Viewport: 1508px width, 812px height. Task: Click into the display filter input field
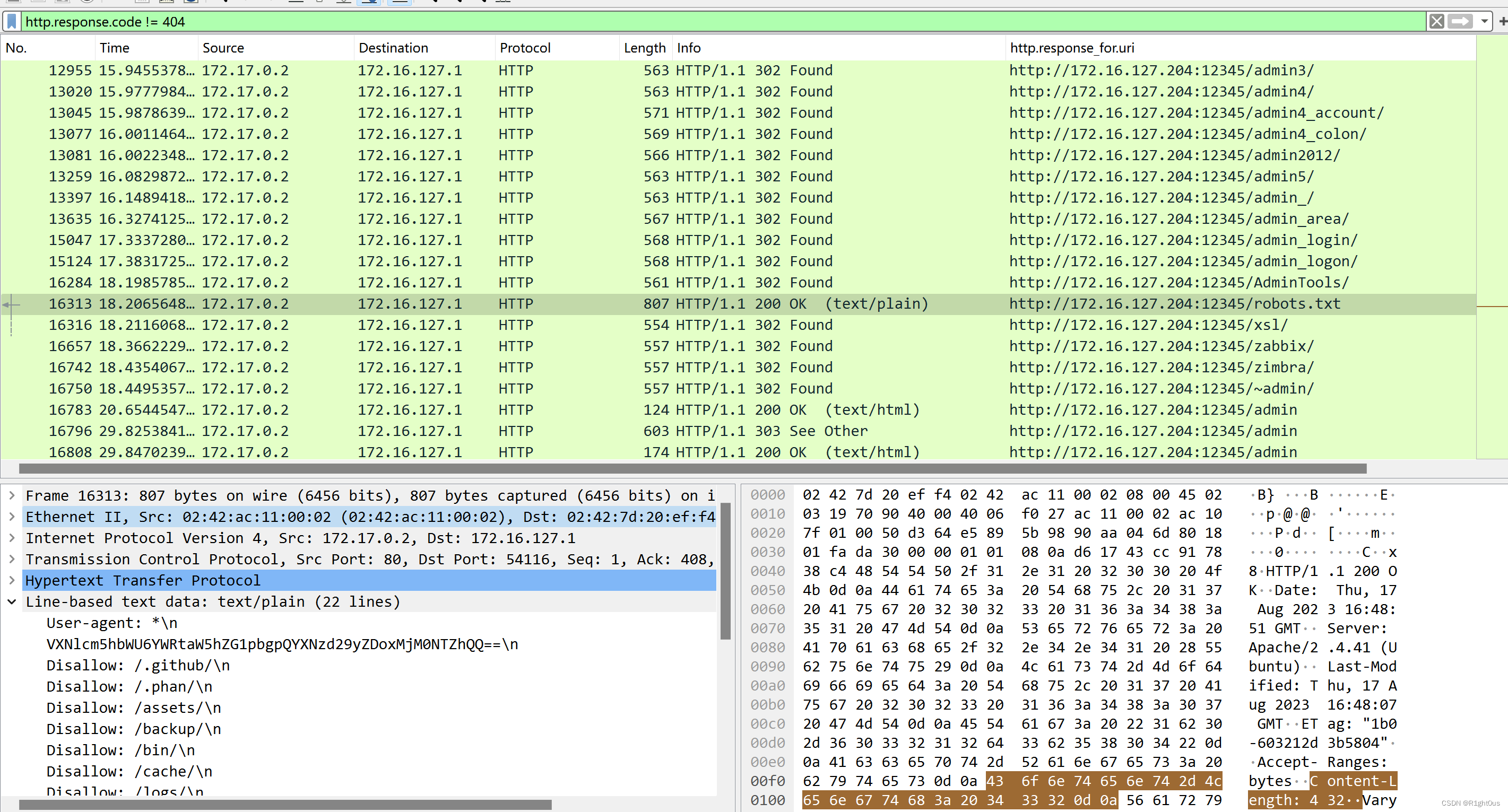pyautogui.click(x=723, y=22)
